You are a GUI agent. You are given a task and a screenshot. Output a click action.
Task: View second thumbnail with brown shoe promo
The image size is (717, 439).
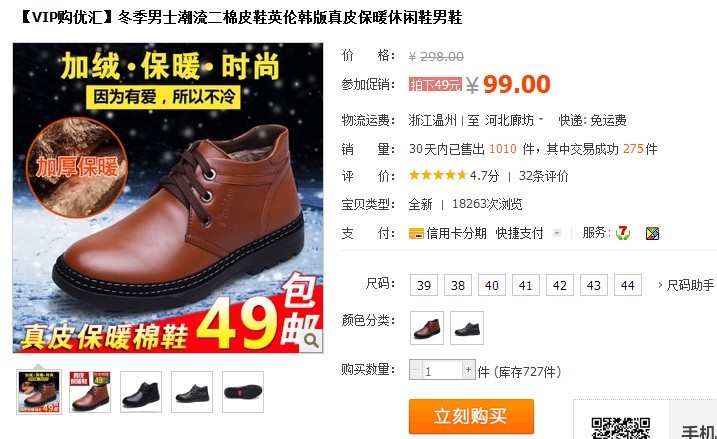coord(90,392)
